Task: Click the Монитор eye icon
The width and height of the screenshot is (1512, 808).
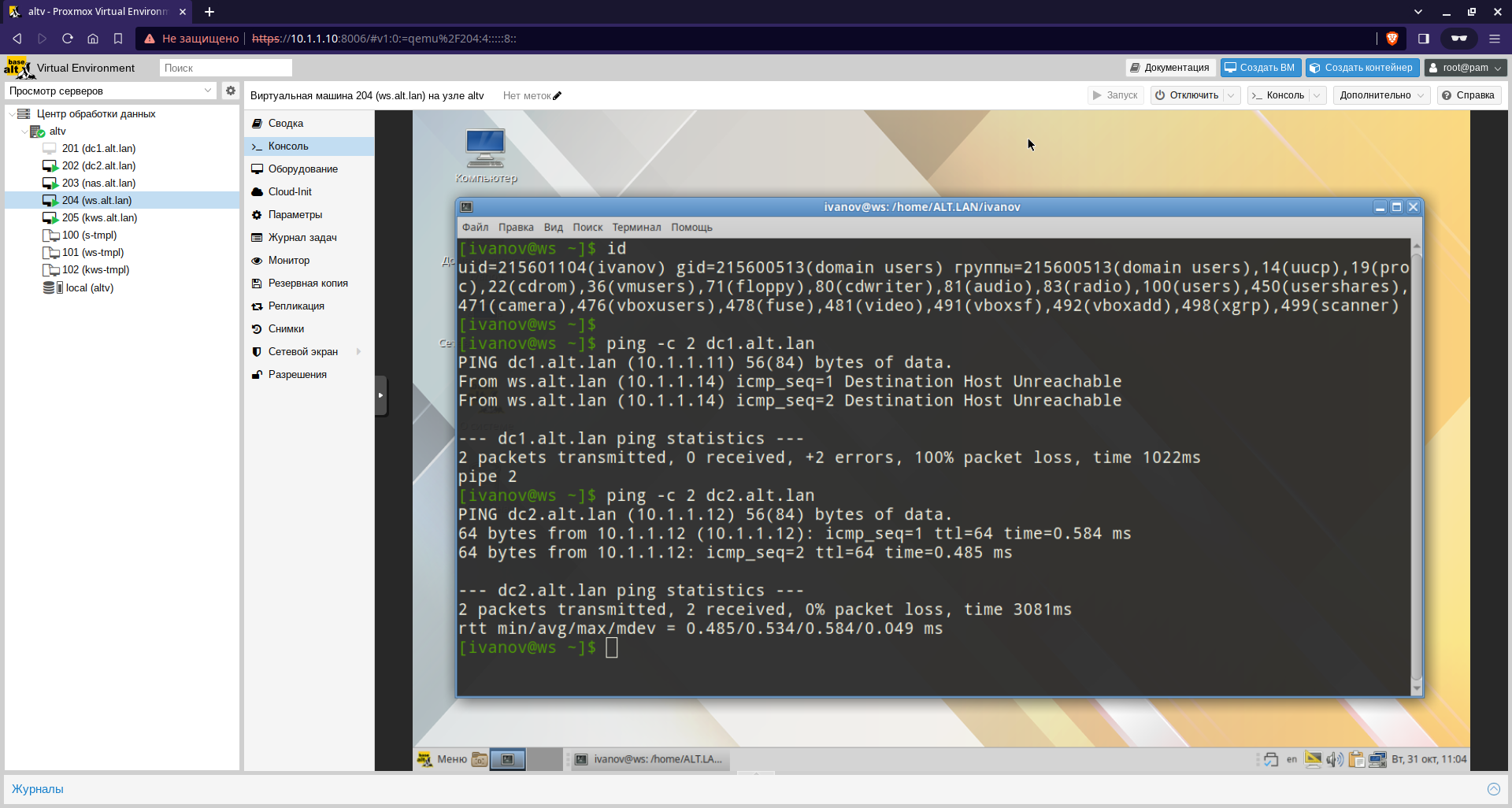Action: pos(257,261)
